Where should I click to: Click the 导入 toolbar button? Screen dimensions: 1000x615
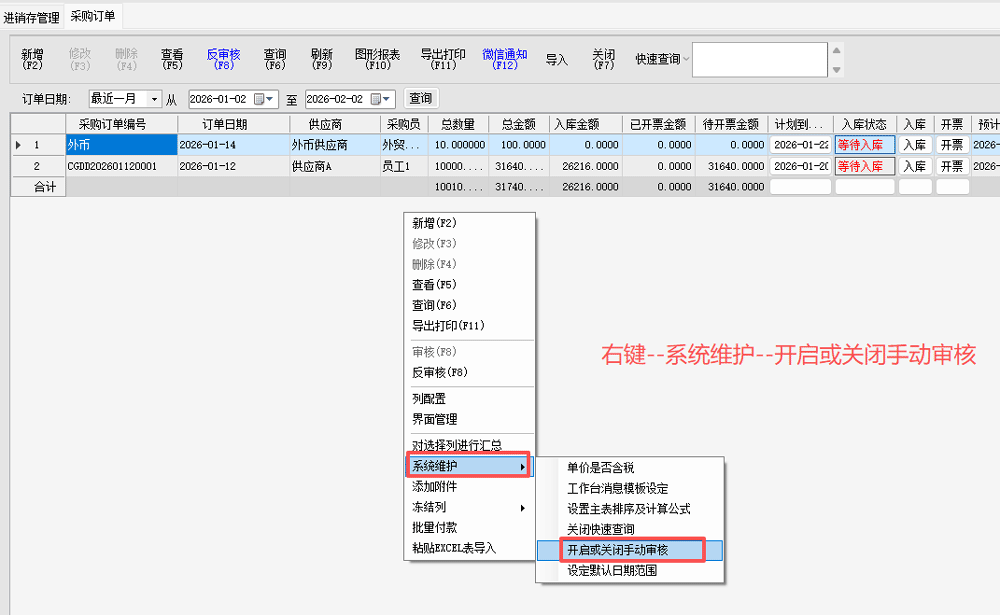[x=556, y=60]
